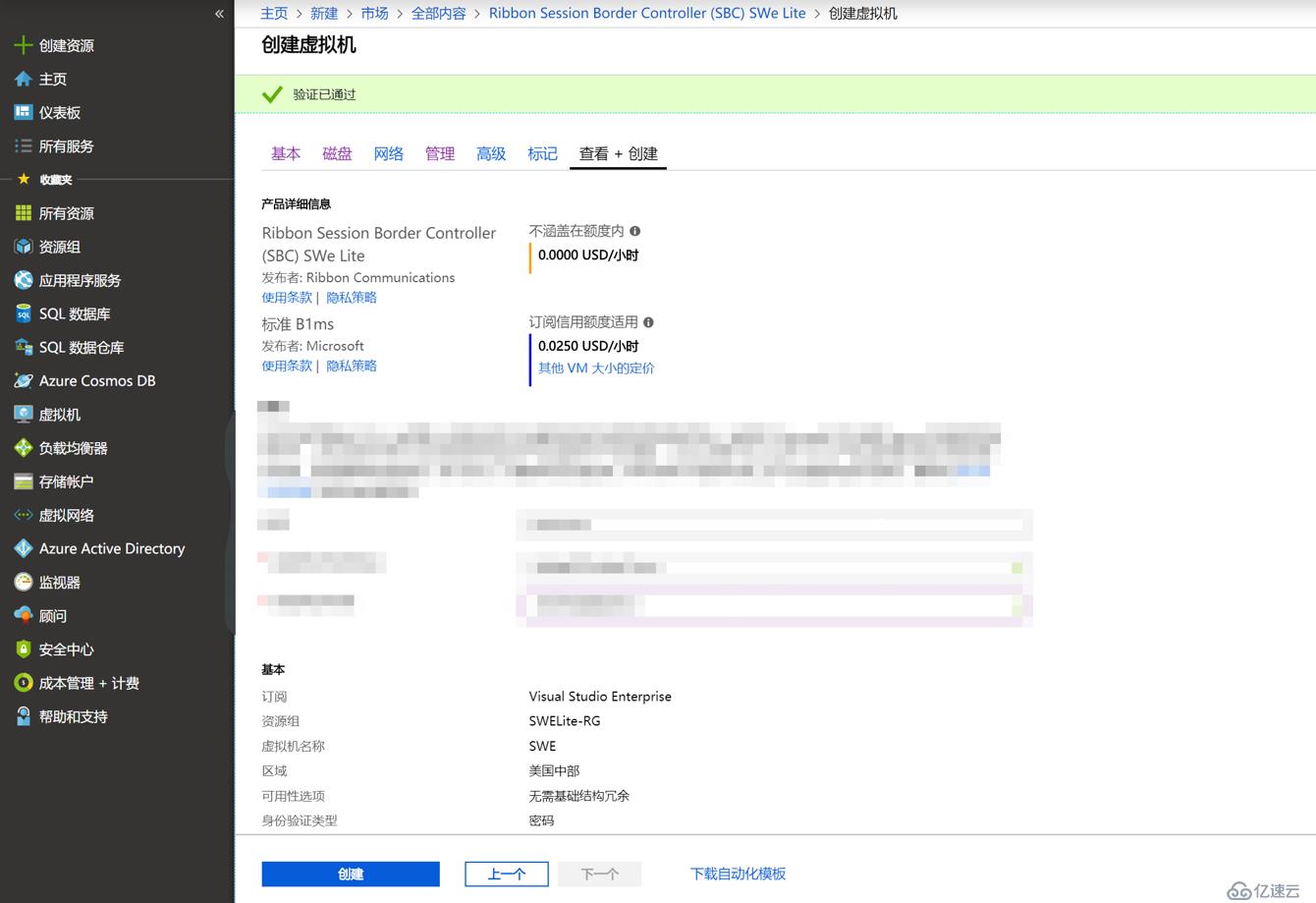The image size is (1316, 903).
Task: Open Ribbon Communications 使用条款 link
Action: 287,298
